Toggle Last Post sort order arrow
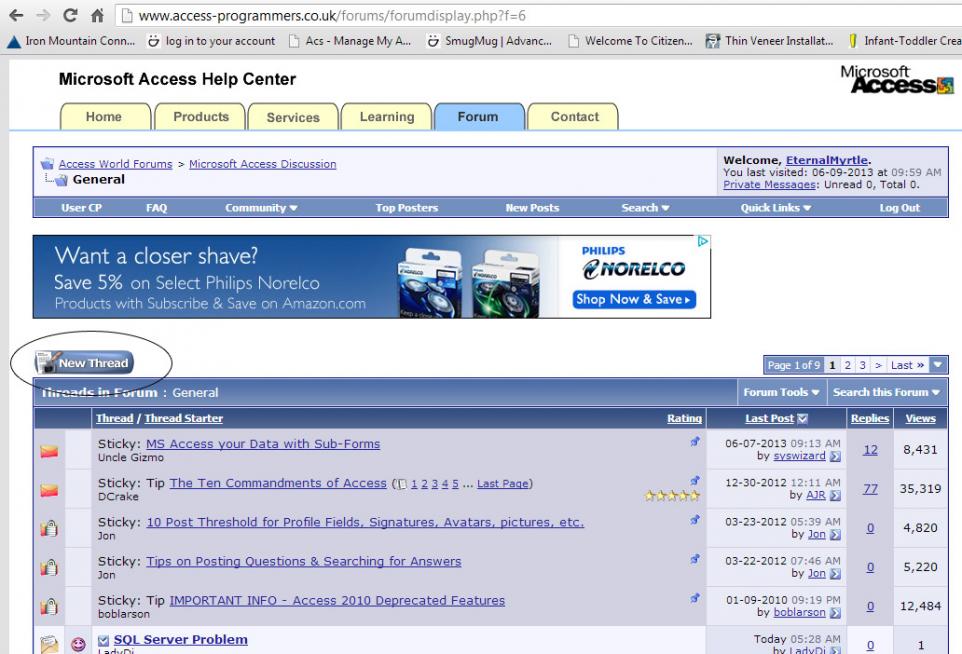This screenshot has width=962, height=654. pyautogui.click(x=802, y=418)
